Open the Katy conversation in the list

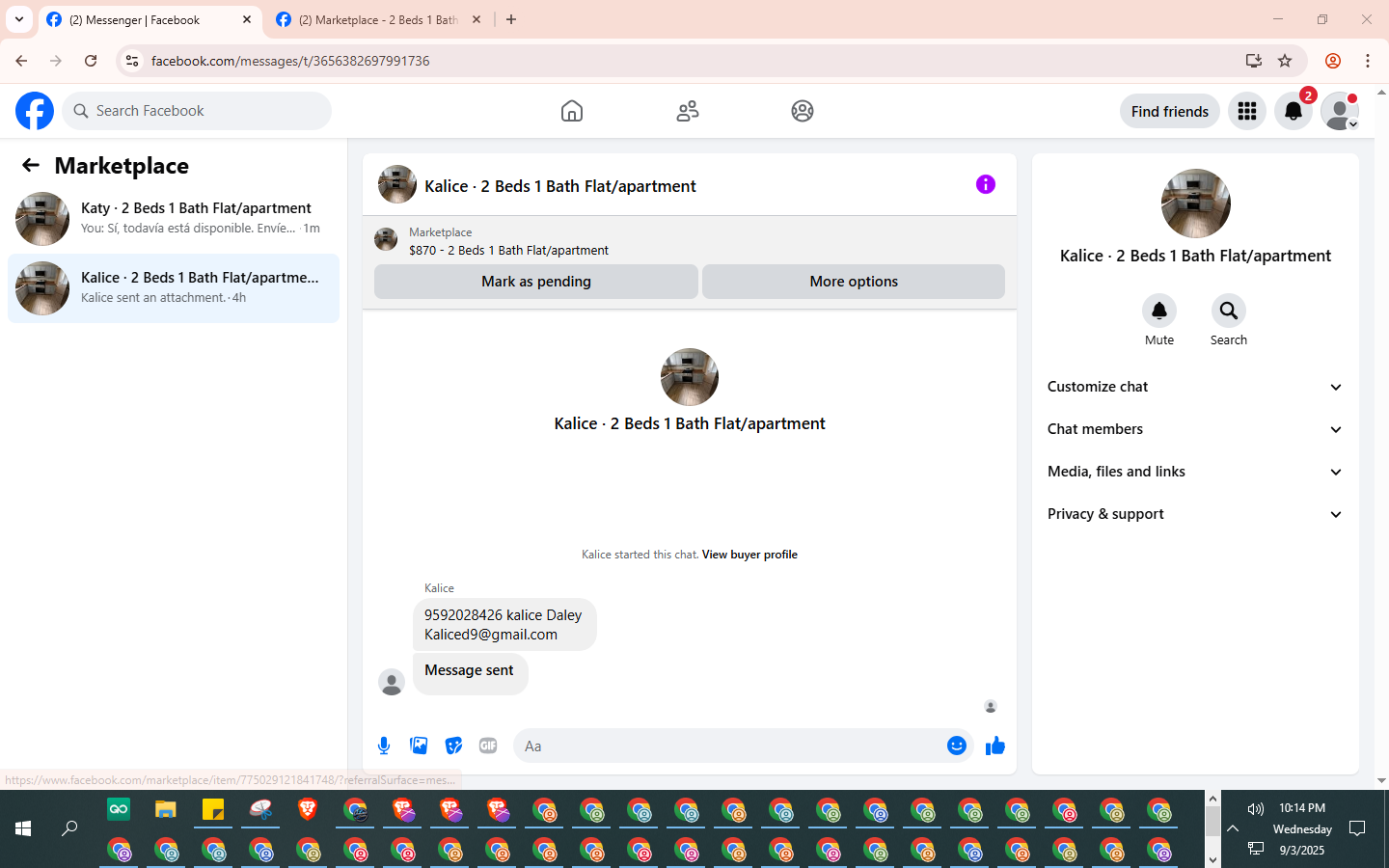click(174, 219)
